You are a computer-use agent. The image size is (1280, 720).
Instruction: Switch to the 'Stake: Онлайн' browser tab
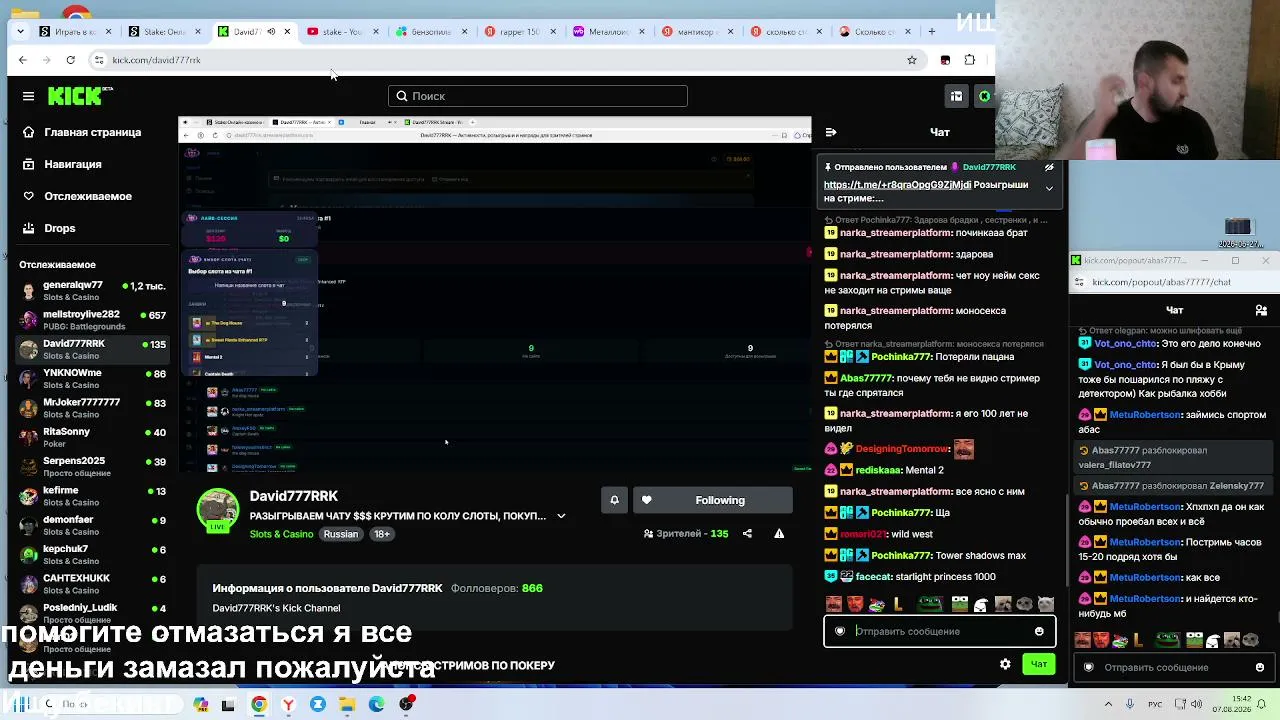point(165,31)
